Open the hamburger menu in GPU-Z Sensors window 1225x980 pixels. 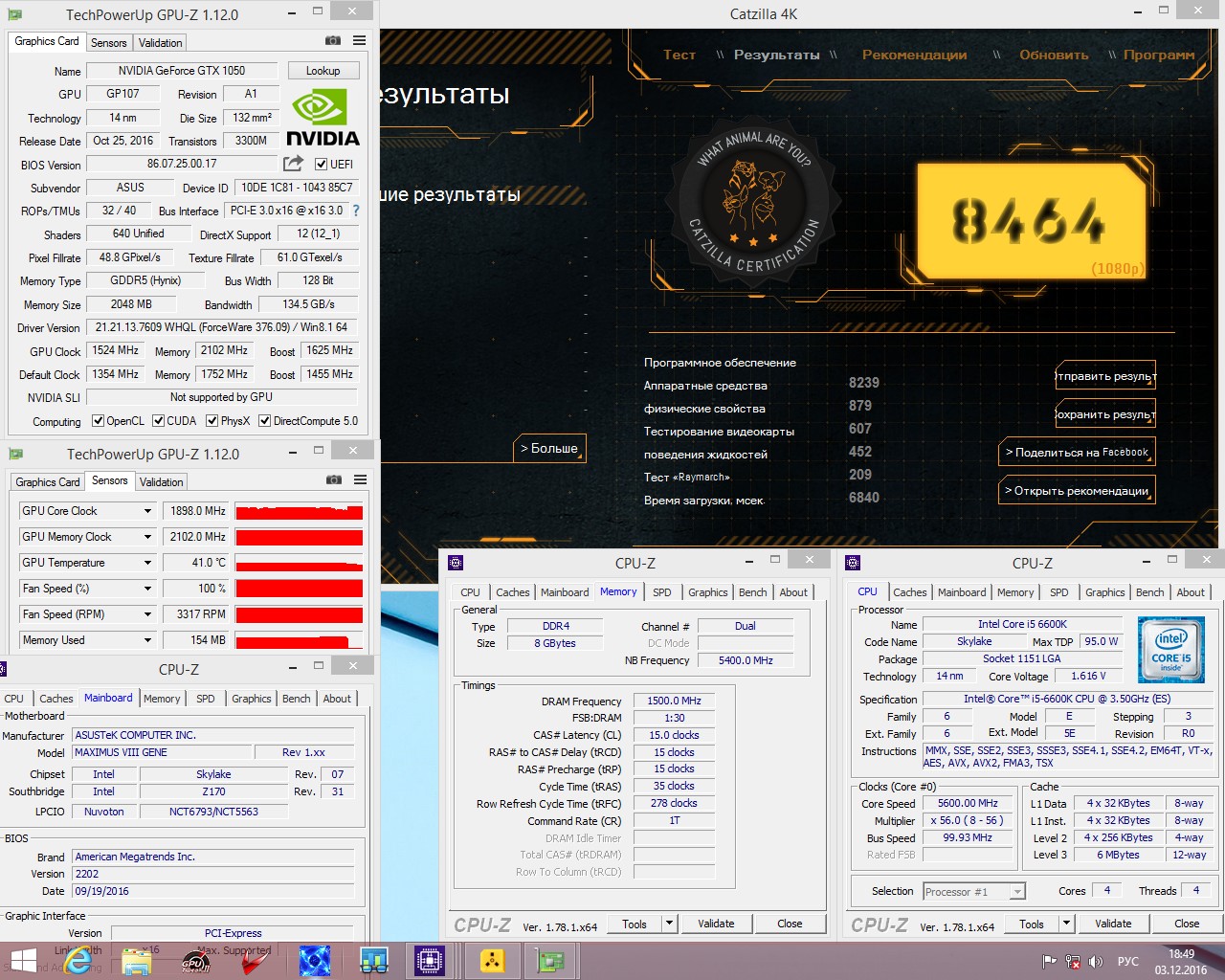360,480
